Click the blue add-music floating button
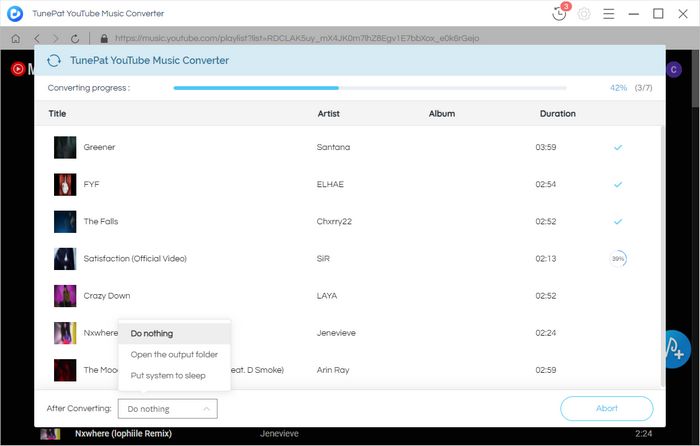The width and height of the screenshot is (700, 446). tap(678, 350)
